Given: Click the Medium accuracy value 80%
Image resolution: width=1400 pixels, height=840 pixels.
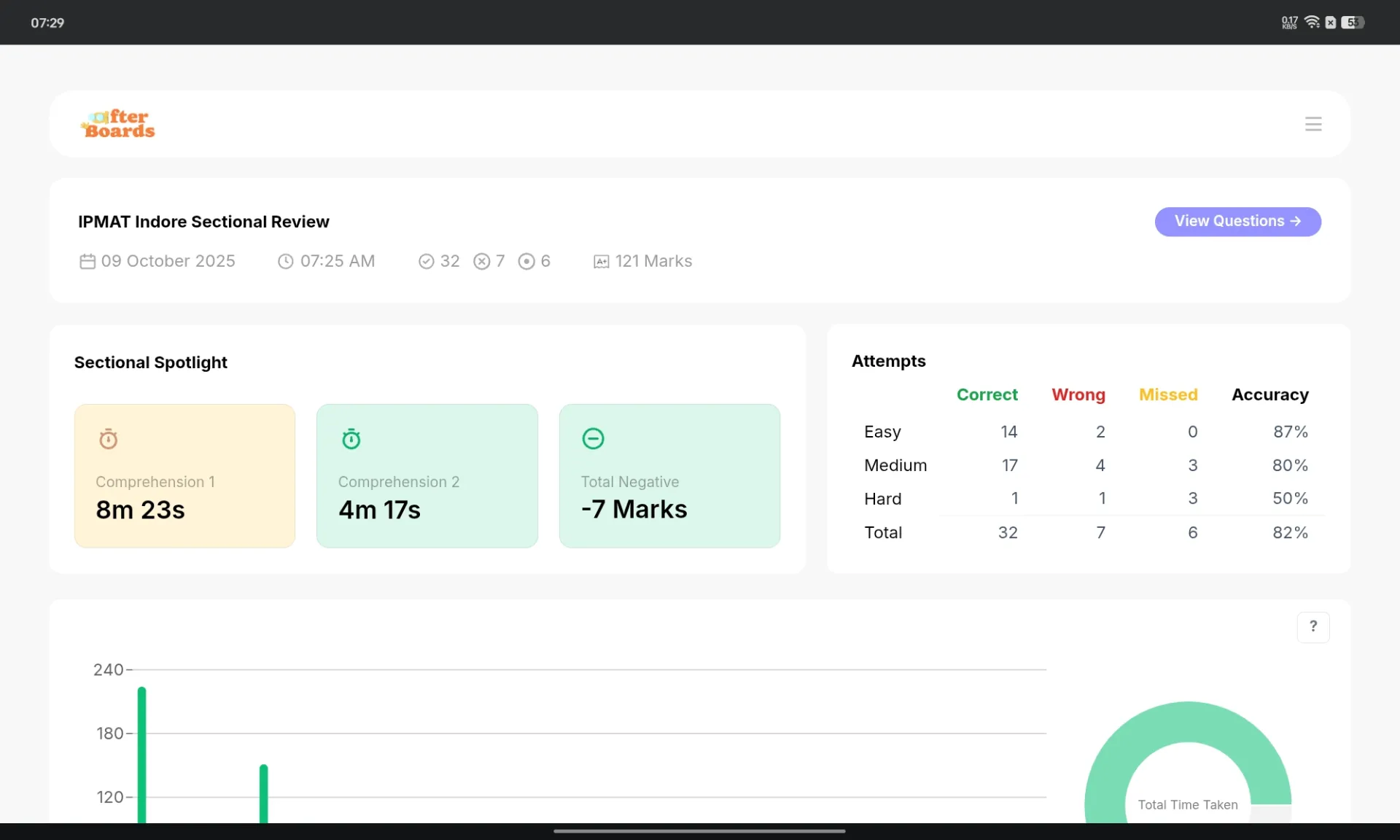Looking at the screenshot, I should coord(1291,465).
